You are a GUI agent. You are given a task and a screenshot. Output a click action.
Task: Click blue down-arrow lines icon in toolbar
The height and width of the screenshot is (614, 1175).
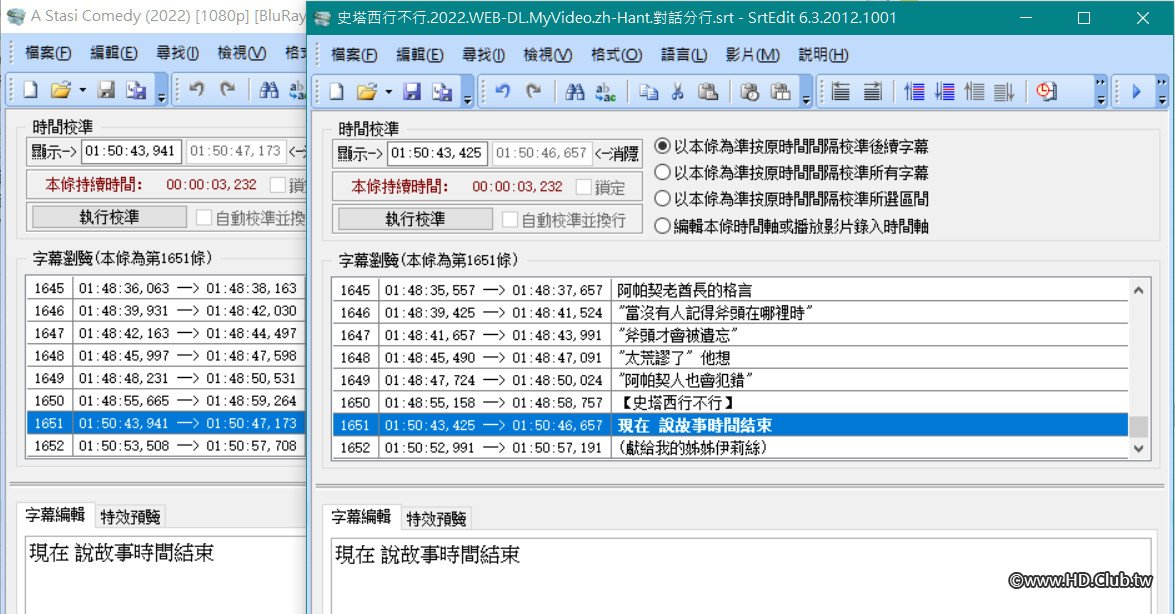(944, 91)
